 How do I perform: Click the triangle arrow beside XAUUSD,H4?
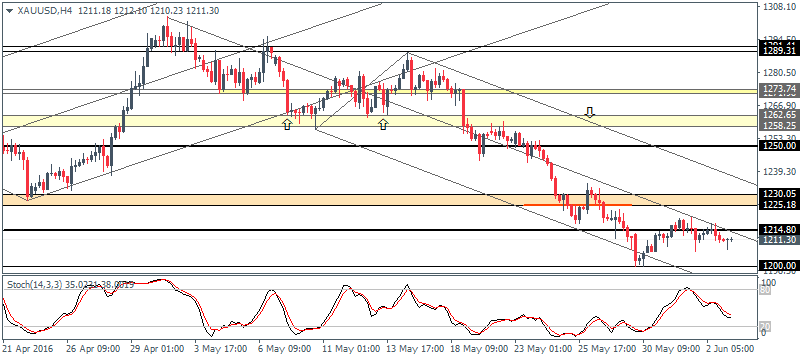[x=9, y=10]
